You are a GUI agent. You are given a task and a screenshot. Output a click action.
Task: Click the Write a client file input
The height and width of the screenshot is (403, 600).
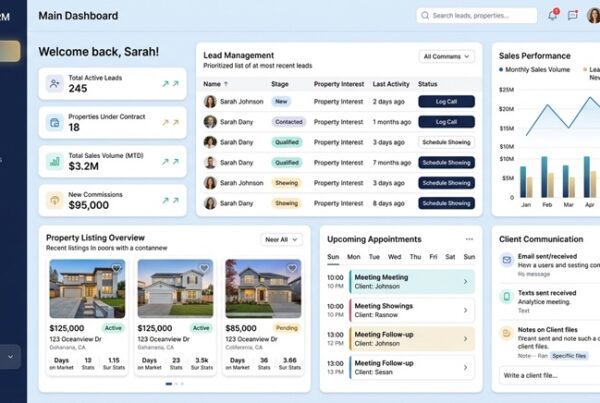(549, 375)
